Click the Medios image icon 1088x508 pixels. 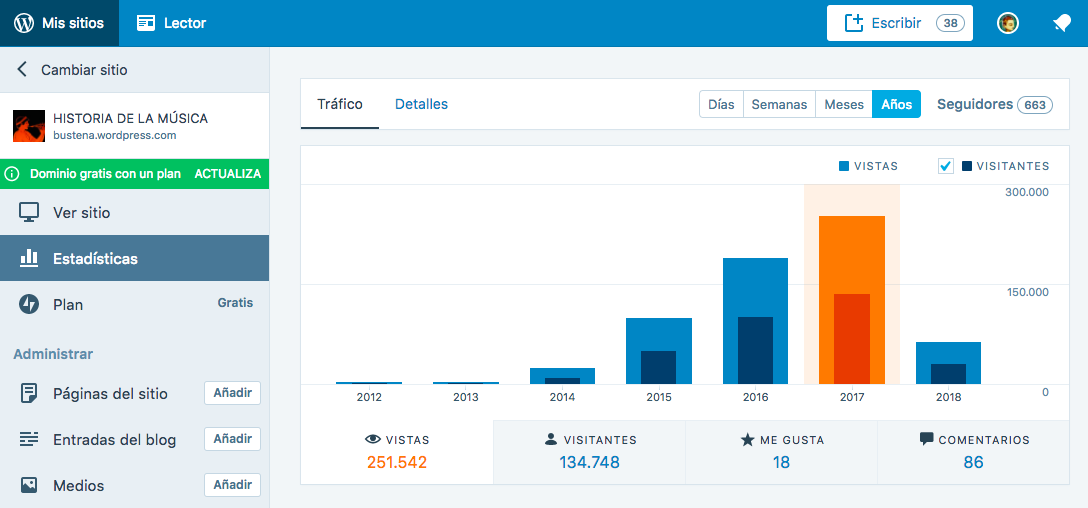click(28, 485)
